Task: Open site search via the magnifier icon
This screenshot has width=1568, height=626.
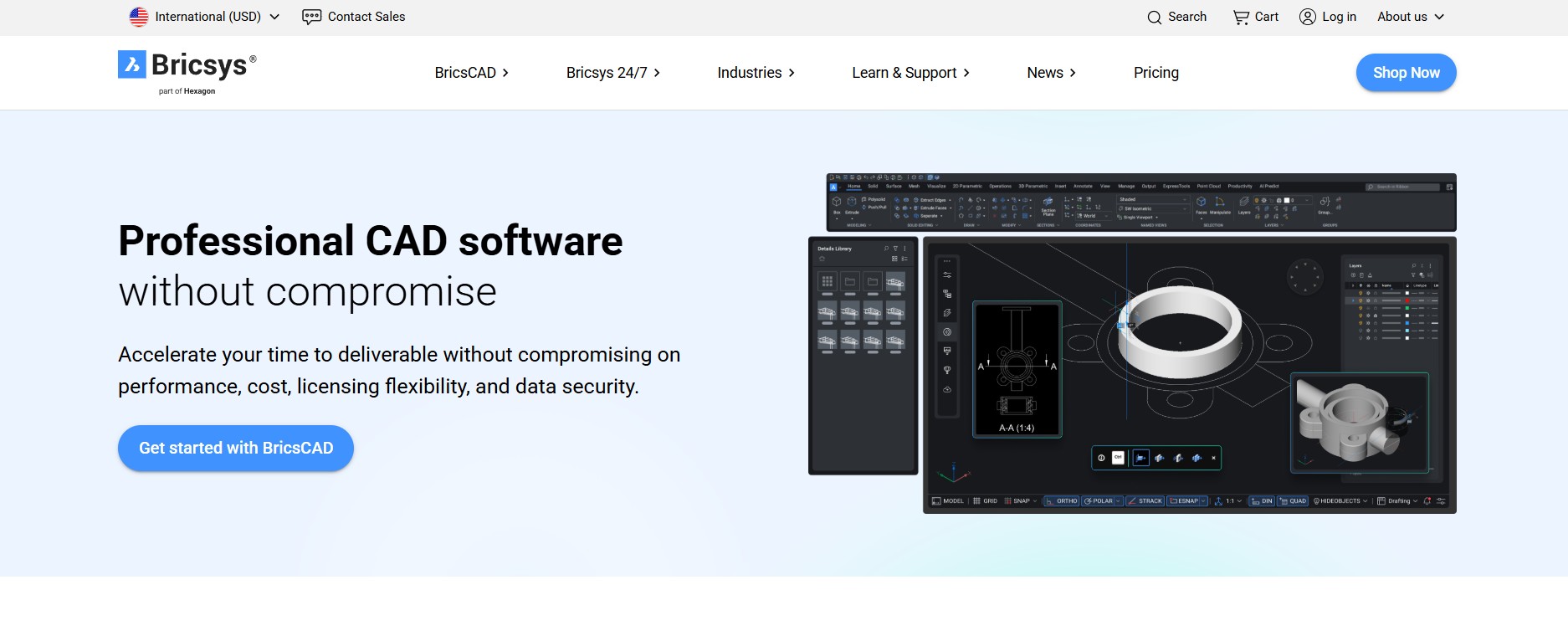Action: [1155, 17]
